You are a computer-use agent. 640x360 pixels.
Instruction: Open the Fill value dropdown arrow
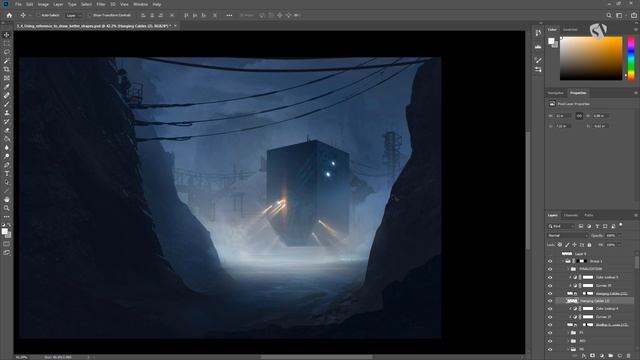point(620,245)
